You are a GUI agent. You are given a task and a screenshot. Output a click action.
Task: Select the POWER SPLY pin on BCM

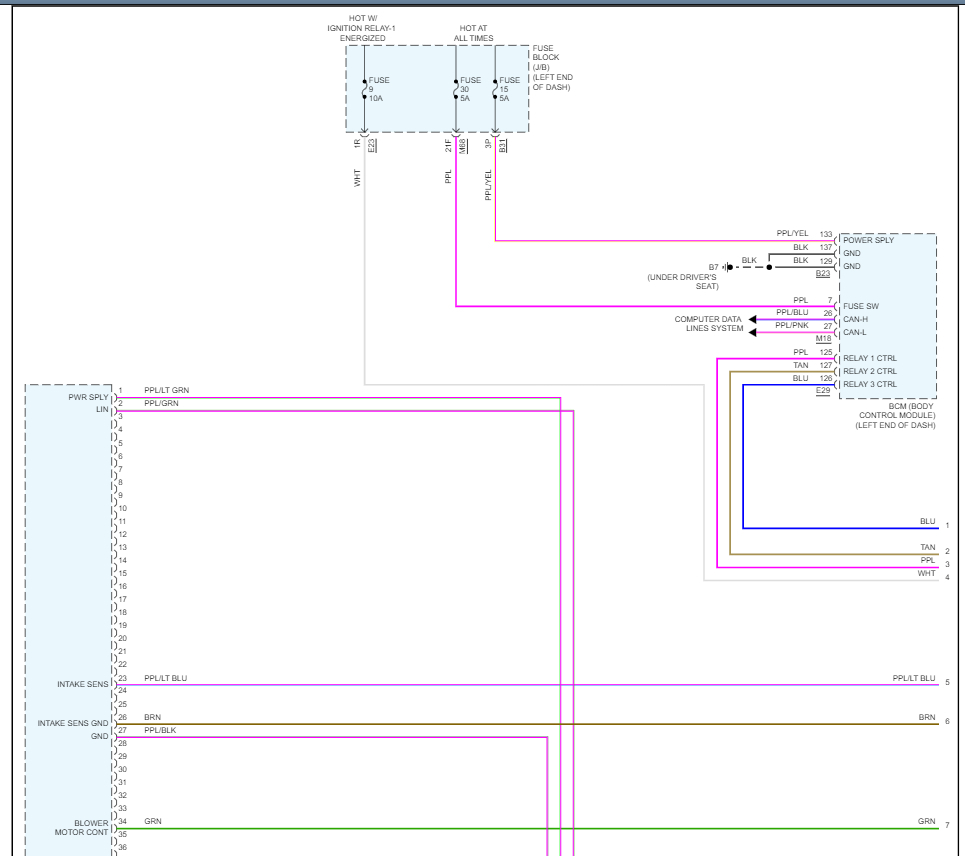point(868,240)
